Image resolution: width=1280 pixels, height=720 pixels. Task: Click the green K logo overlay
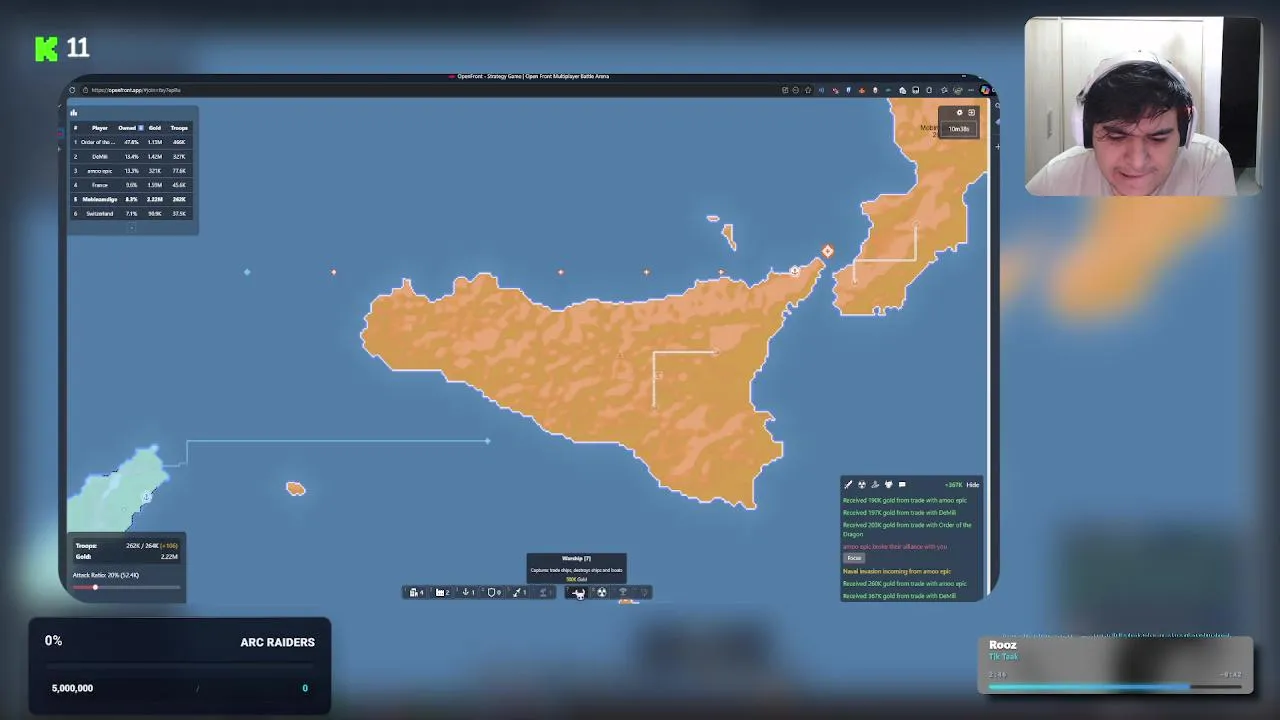coord(46,49)
